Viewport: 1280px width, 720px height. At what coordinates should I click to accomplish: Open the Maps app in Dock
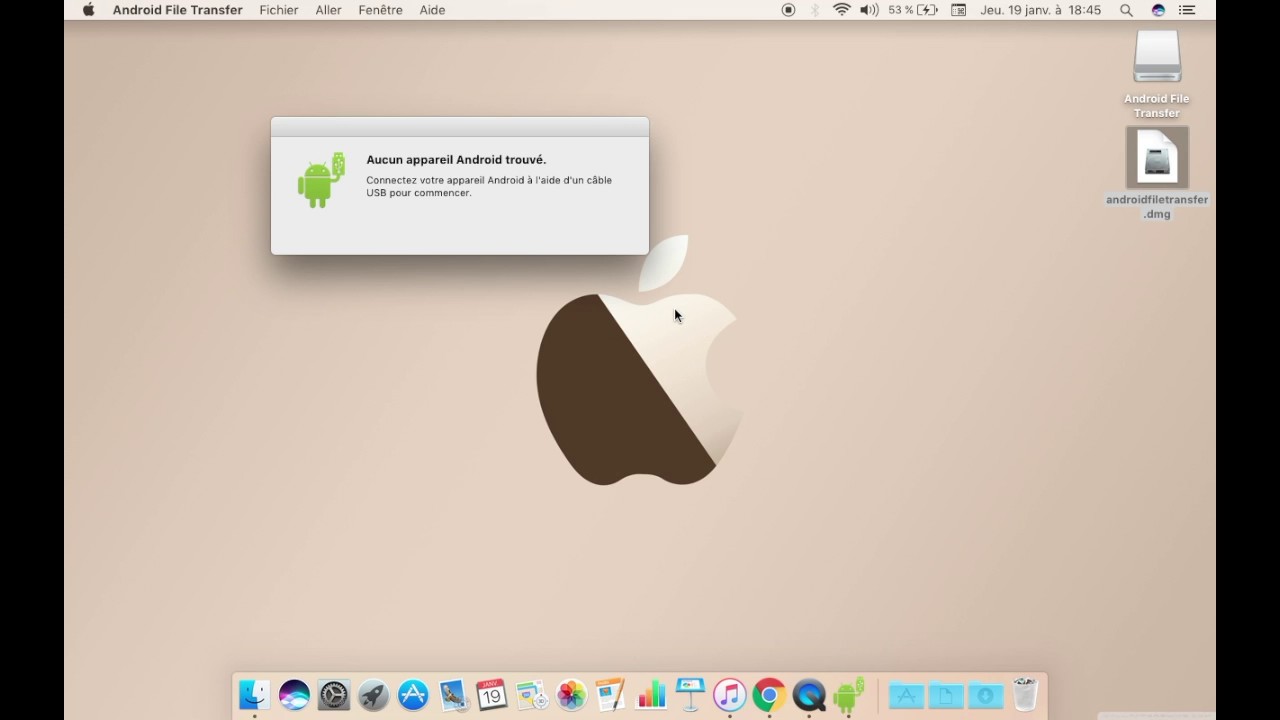(532, 694)
